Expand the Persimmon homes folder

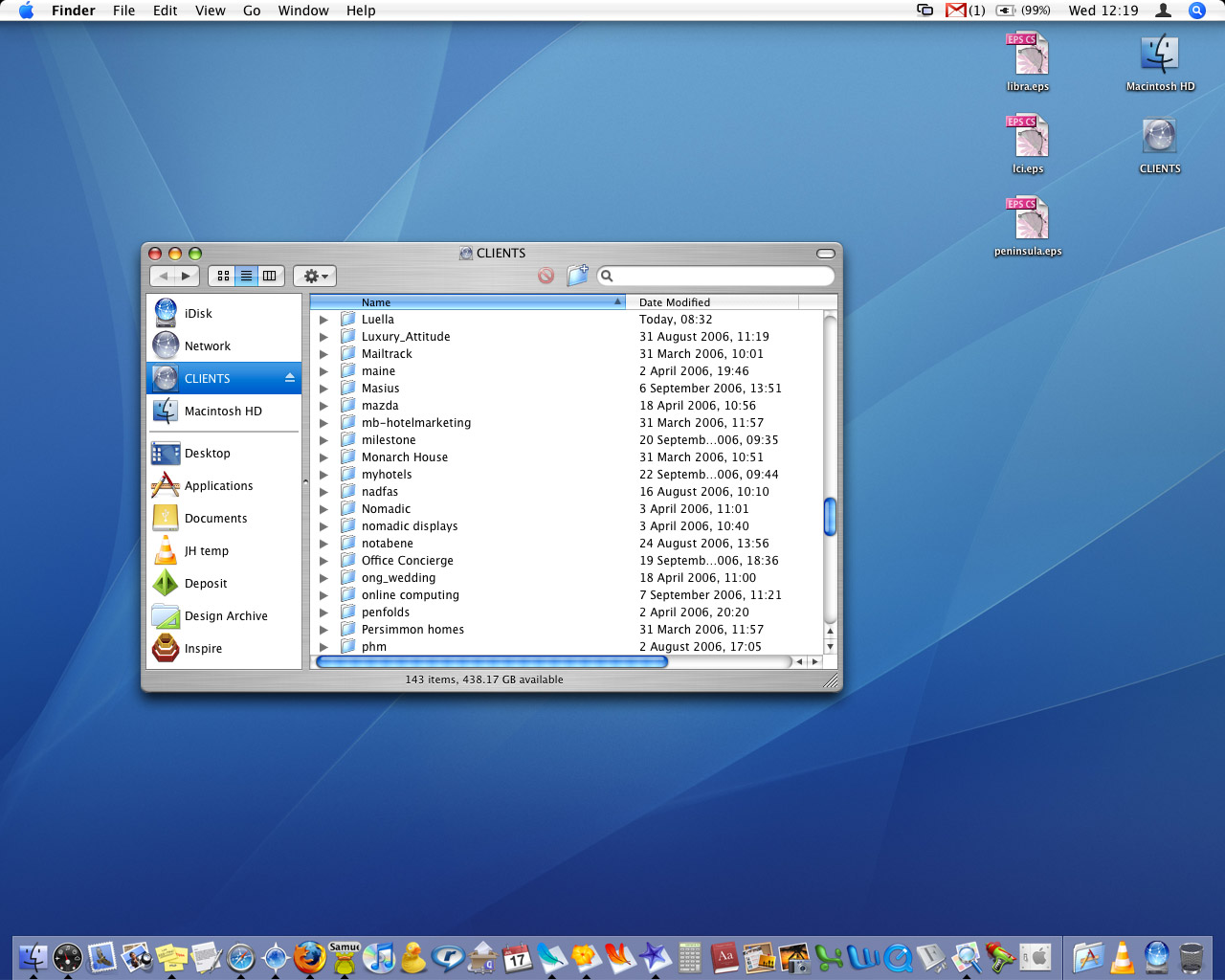323,630
